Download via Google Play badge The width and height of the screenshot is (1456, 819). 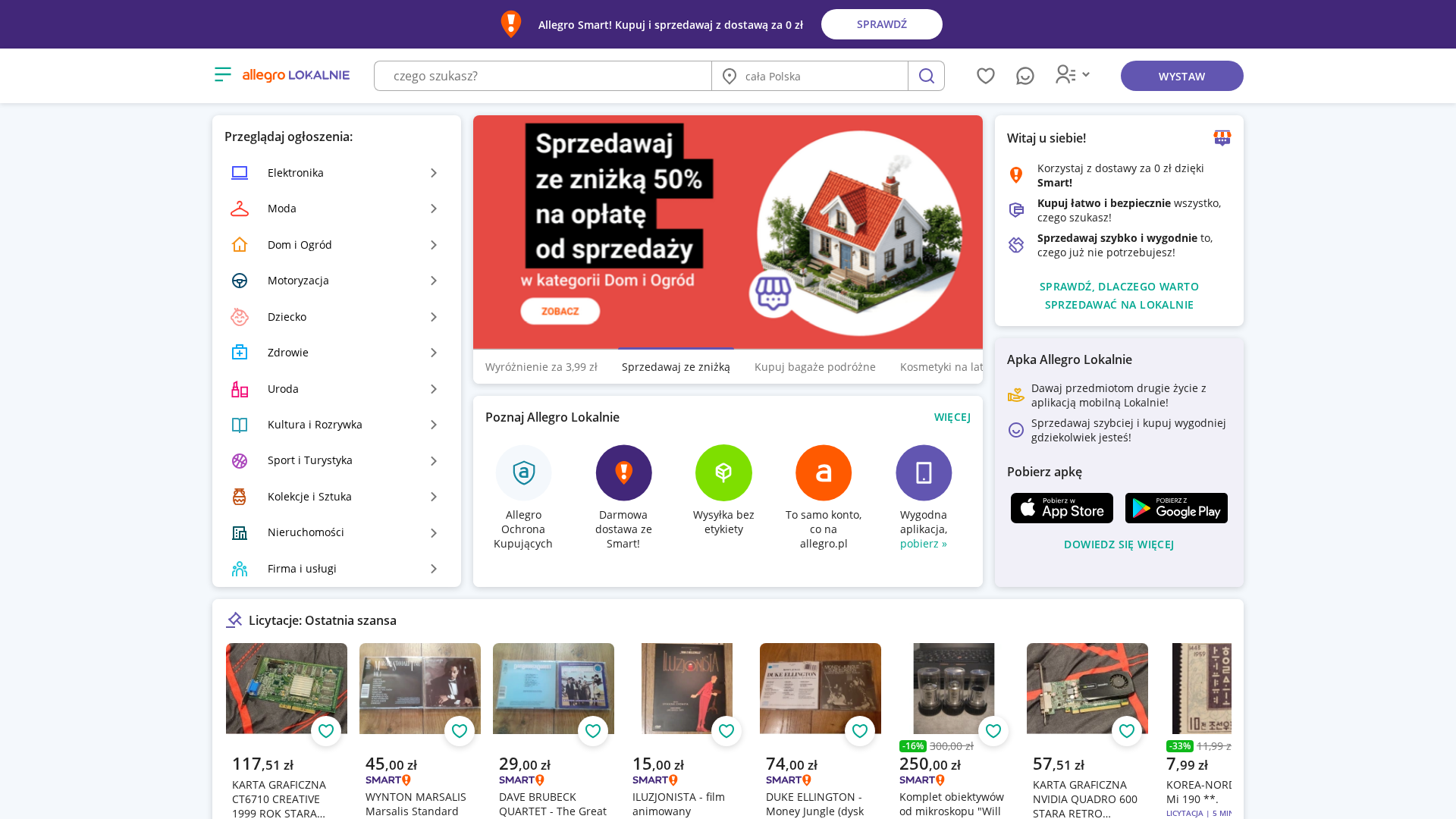point(1176,508)
